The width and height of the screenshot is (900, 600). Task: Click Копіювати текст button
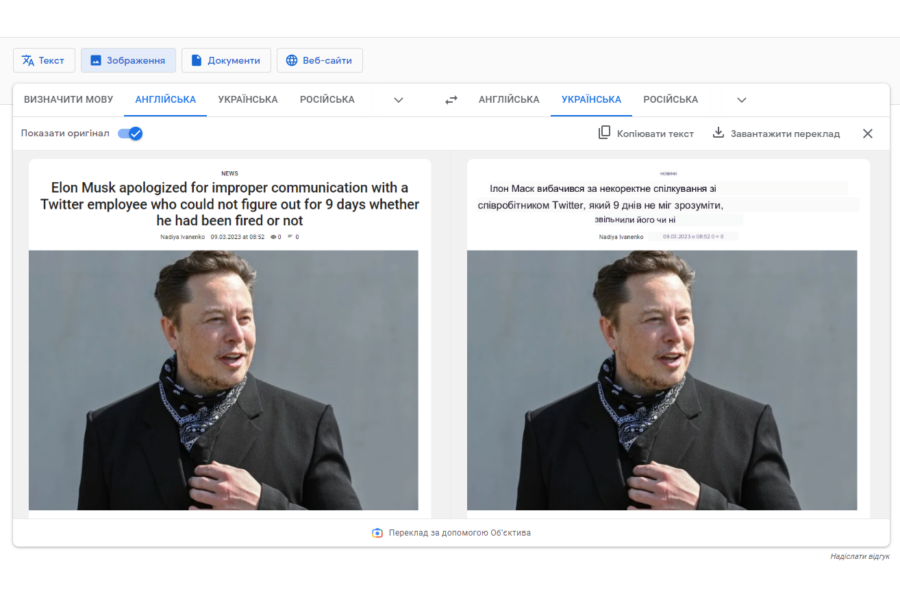(x=646, y=133)
